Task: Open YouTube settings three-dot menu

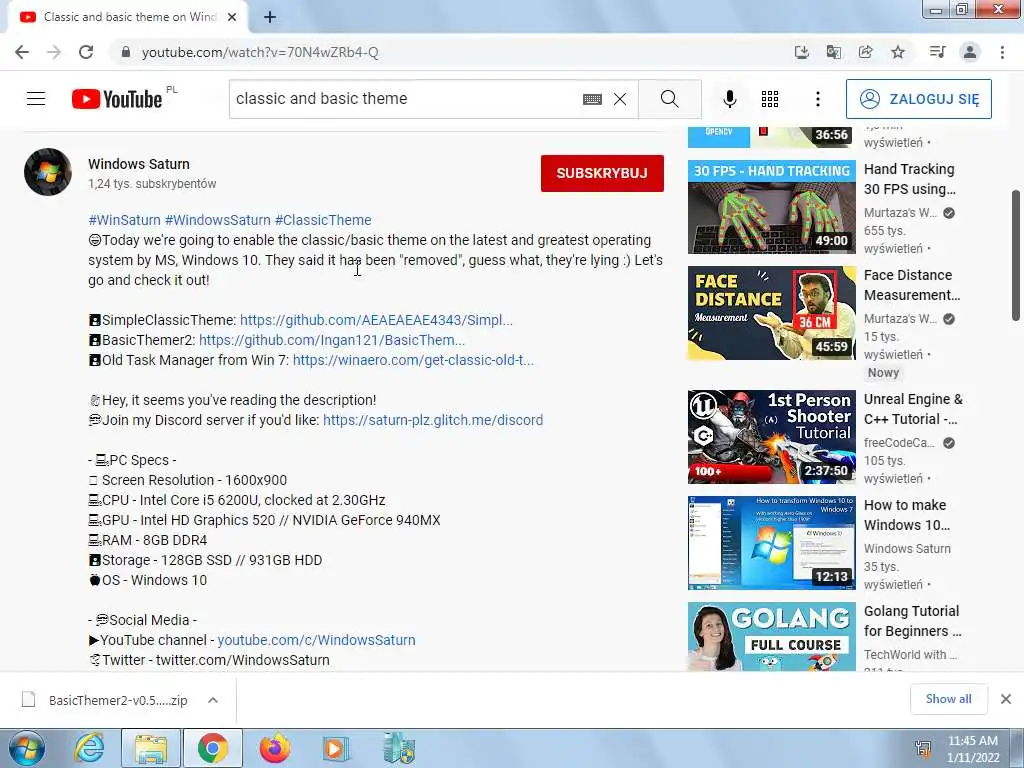Action: coord(818,99)
